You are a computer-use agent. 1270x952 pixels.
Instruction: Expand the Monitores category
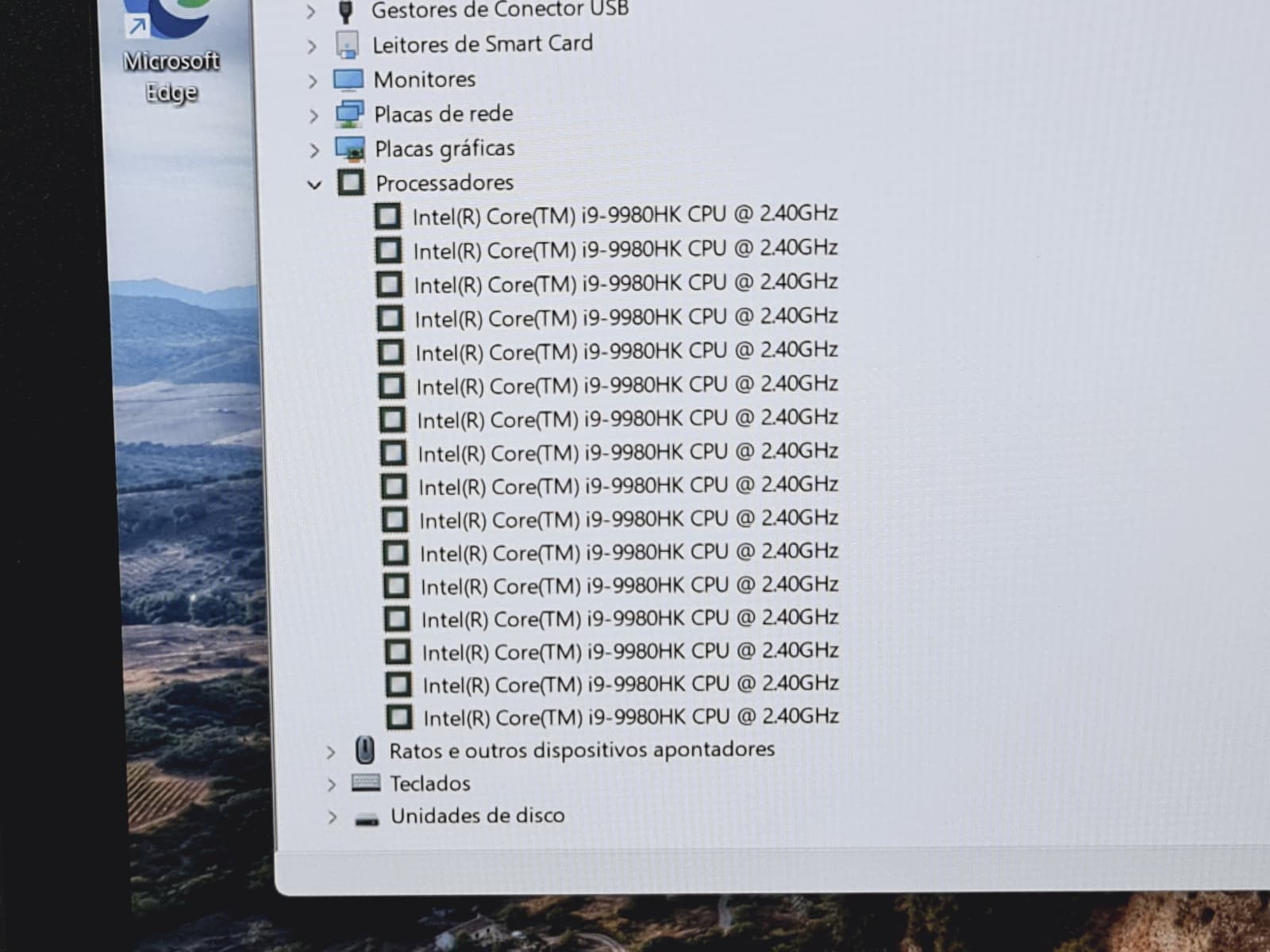click(313, 81)
